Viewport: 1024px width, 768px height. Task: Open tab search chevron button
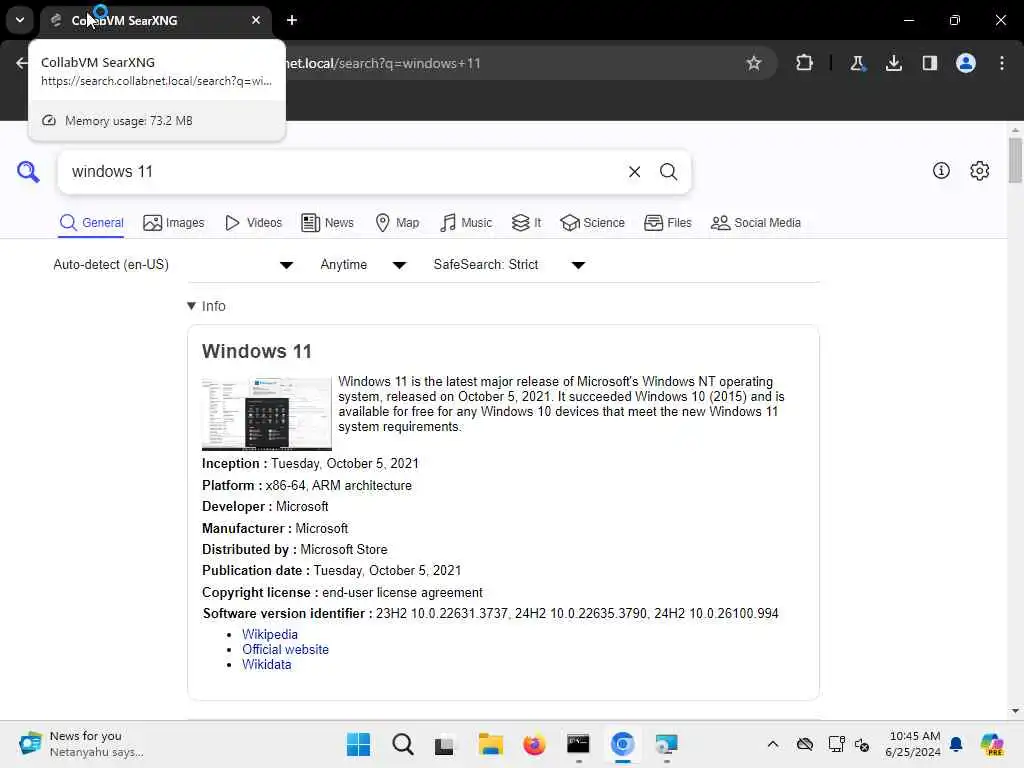coord(20,20)
